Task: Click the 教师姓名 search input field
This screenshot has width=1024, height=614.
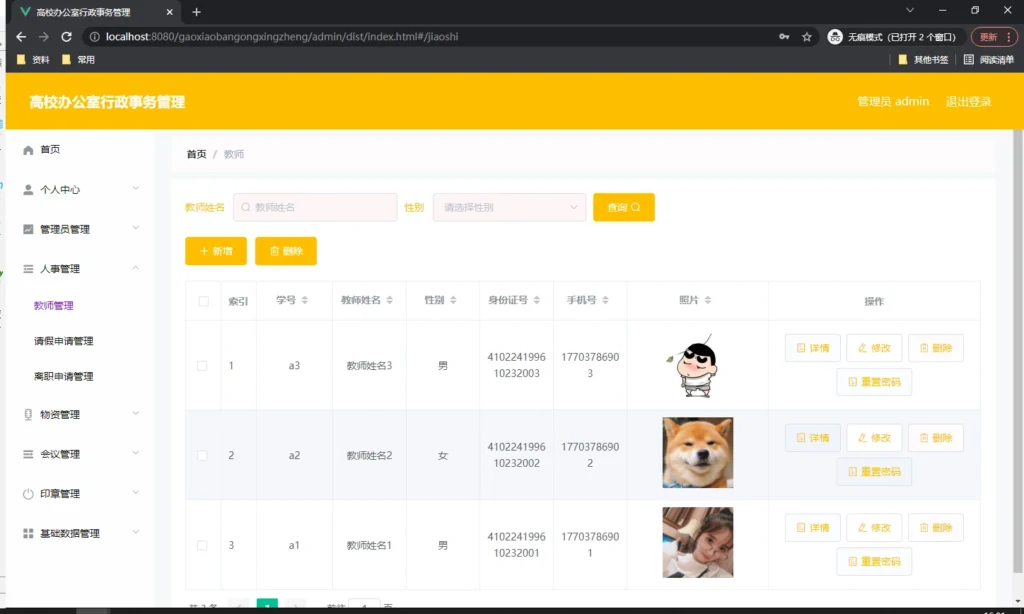Action: click(315, 206)
